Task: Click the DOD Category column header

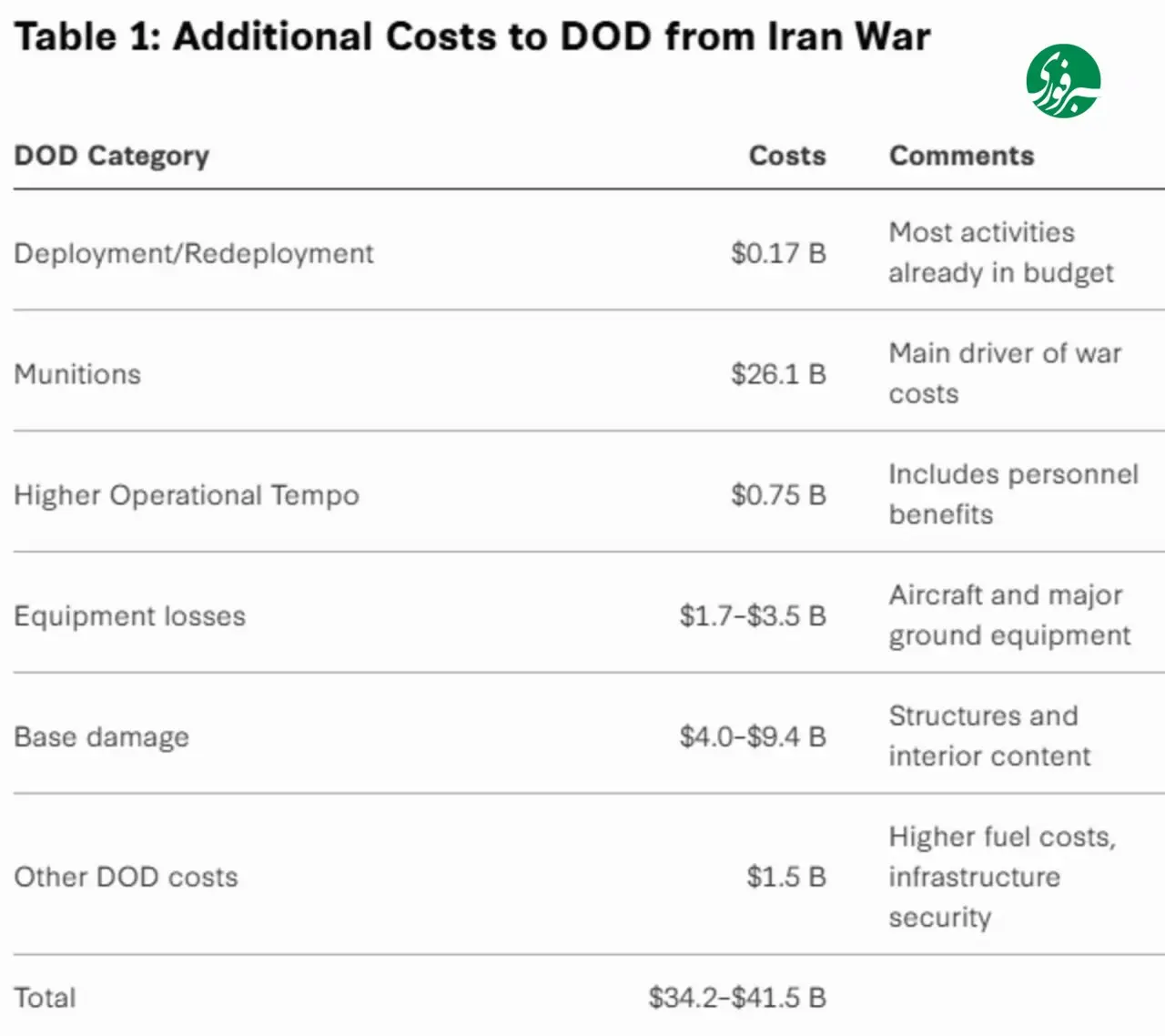Action: (112, 157)
